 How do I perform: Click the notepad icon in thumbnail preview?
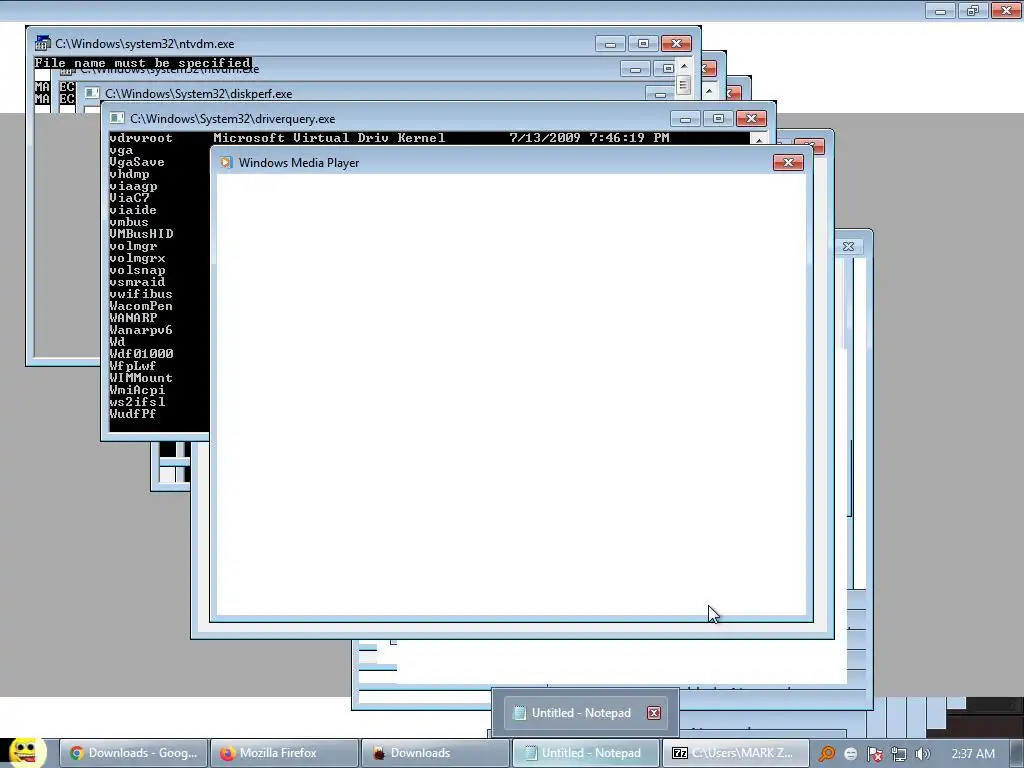point(519,712)
